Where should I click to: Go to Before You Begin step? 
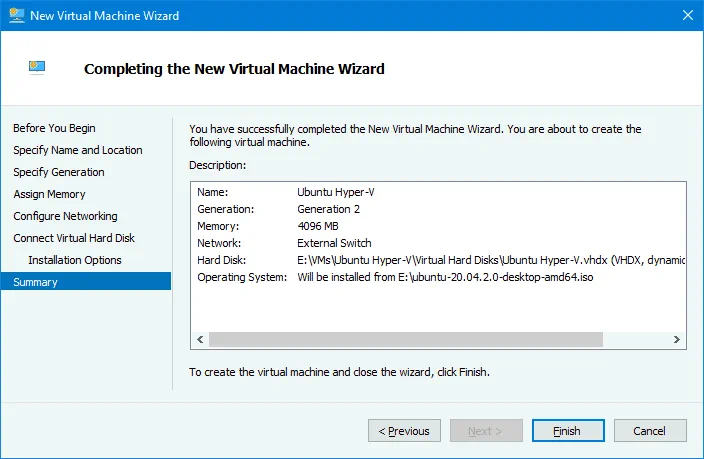coord(54,128)
